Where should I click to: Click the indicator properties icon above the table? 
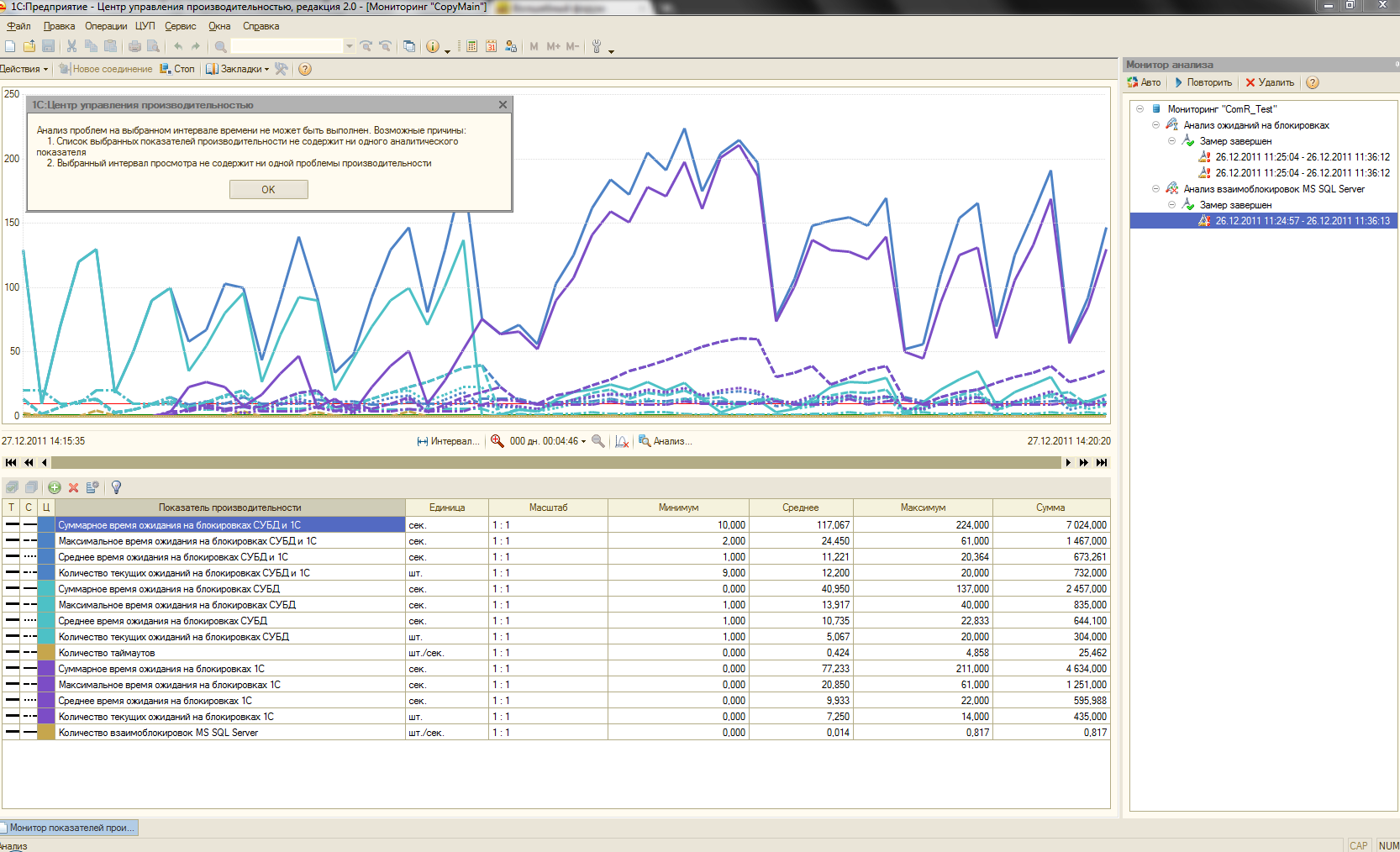point(92,487)
